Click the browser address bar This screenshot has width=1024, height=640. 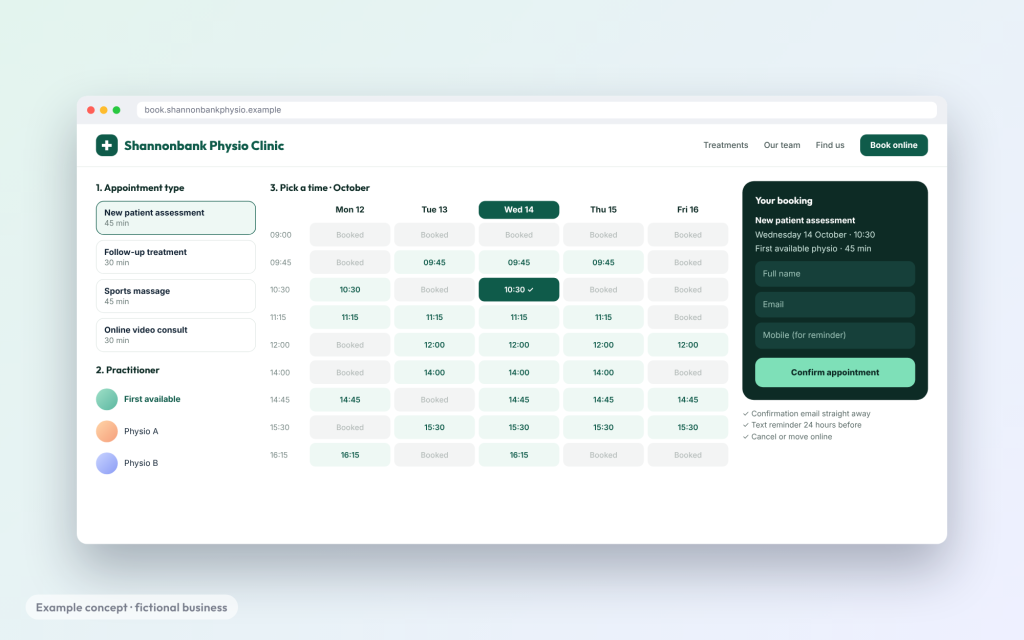point(537,110)
